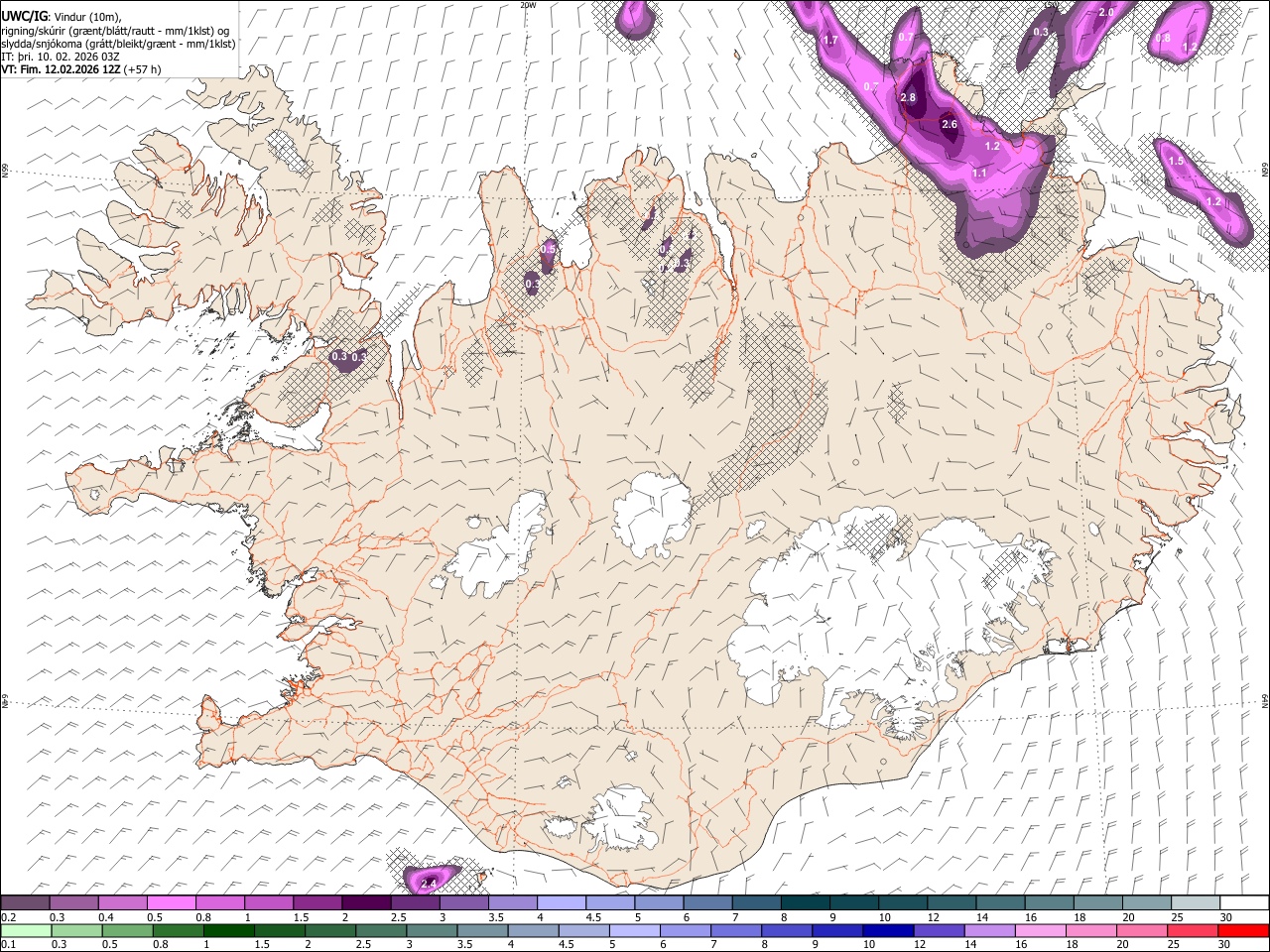Select pale gray upper swatch between 25 and 30
The height and width of the screenshot is (952, 1270).
pyautogui.click(x=1197, y=902)
